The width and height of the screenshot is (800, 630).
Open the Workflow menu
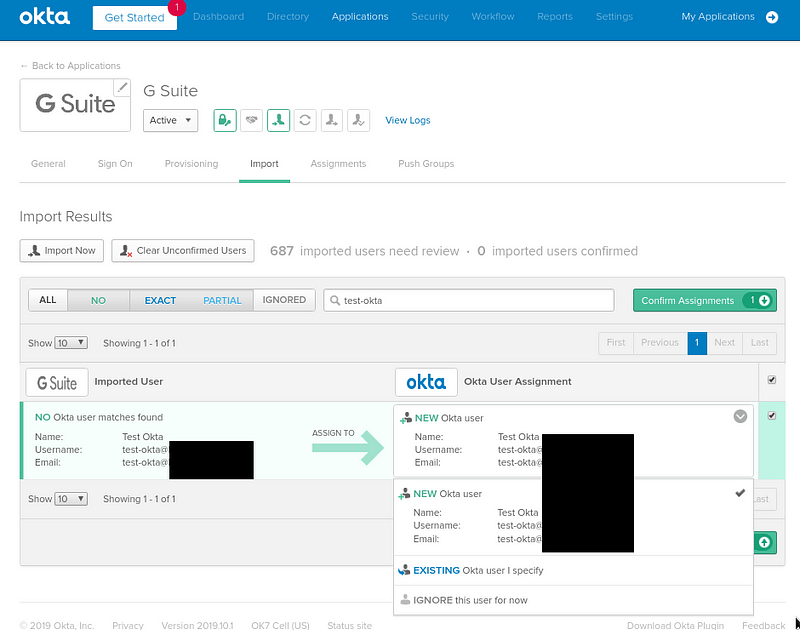click(x=493, y=17)
